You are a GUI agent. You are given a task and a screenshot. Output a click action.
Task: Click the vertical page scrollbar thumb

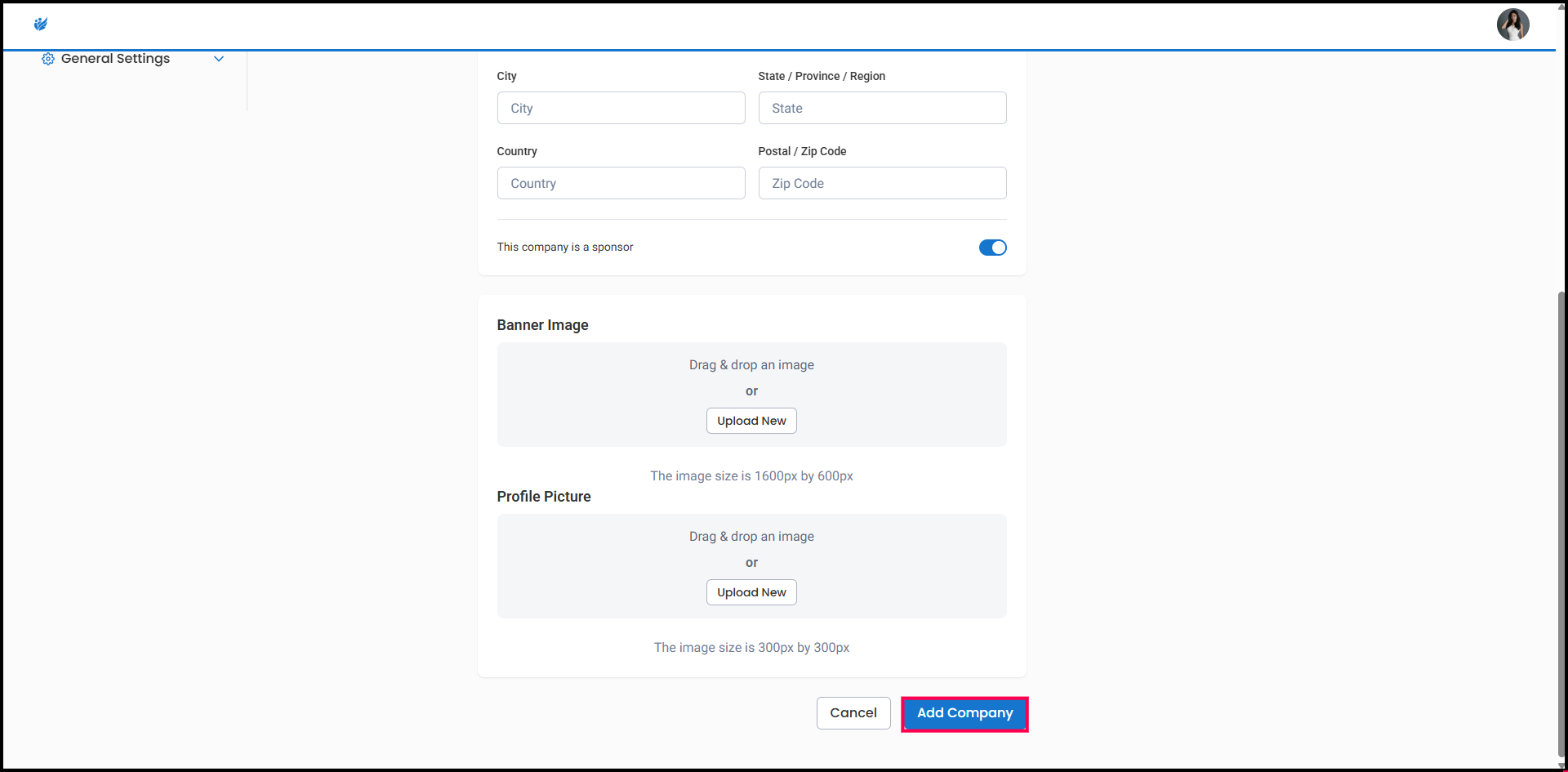[x=1561, y=523]
